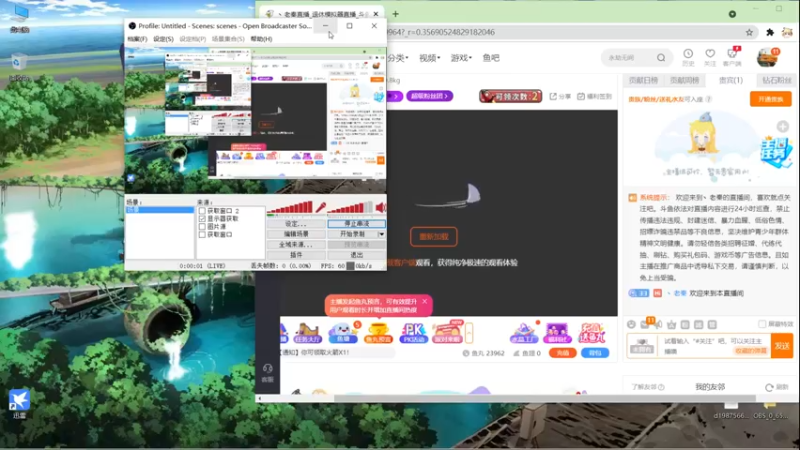Click the 插件 button in OBS
This screenshot has height=450, width=800.
296,255
